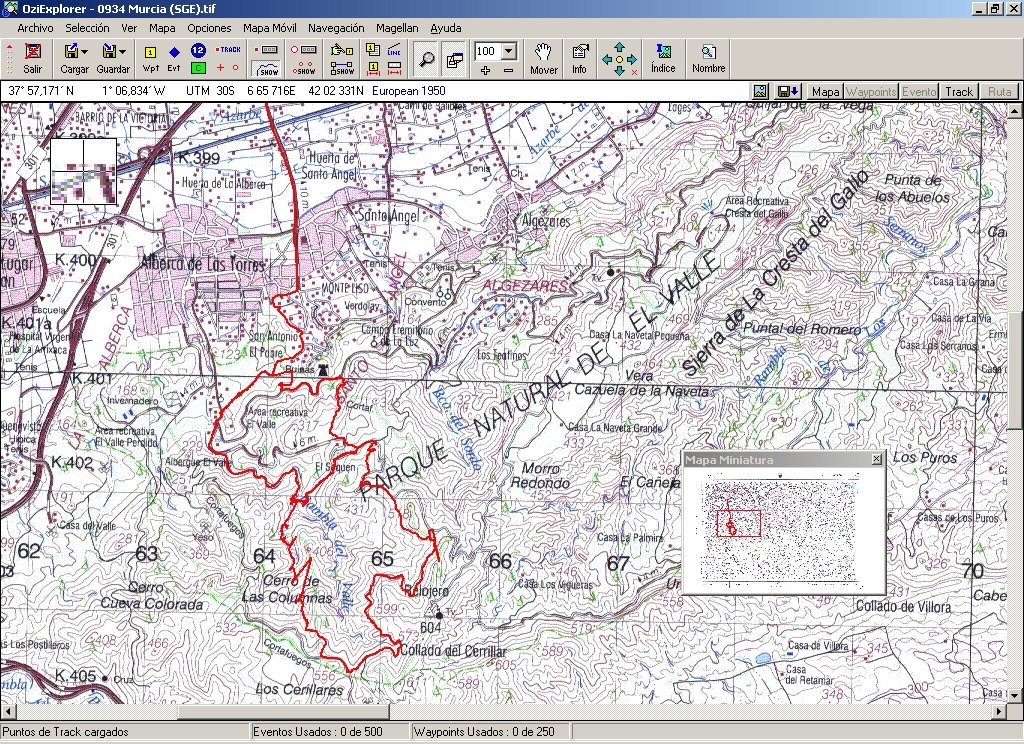Expand the Guardar dropdown arrow
This screenshot has width=1024, height=744.
tap(122, 52)
